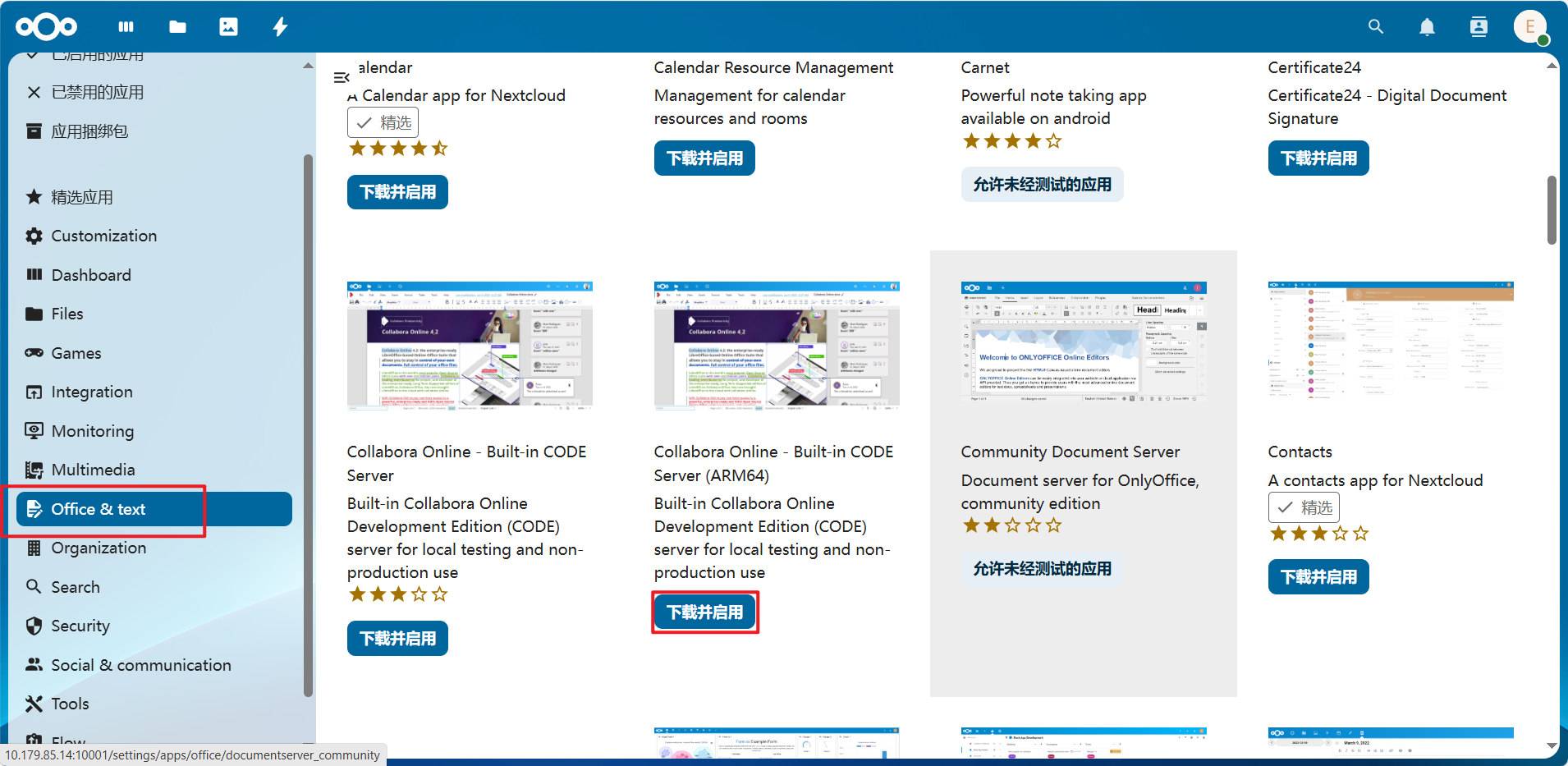
Task: Open the Activity lightning bolt icon
Action: coord(280,27)
